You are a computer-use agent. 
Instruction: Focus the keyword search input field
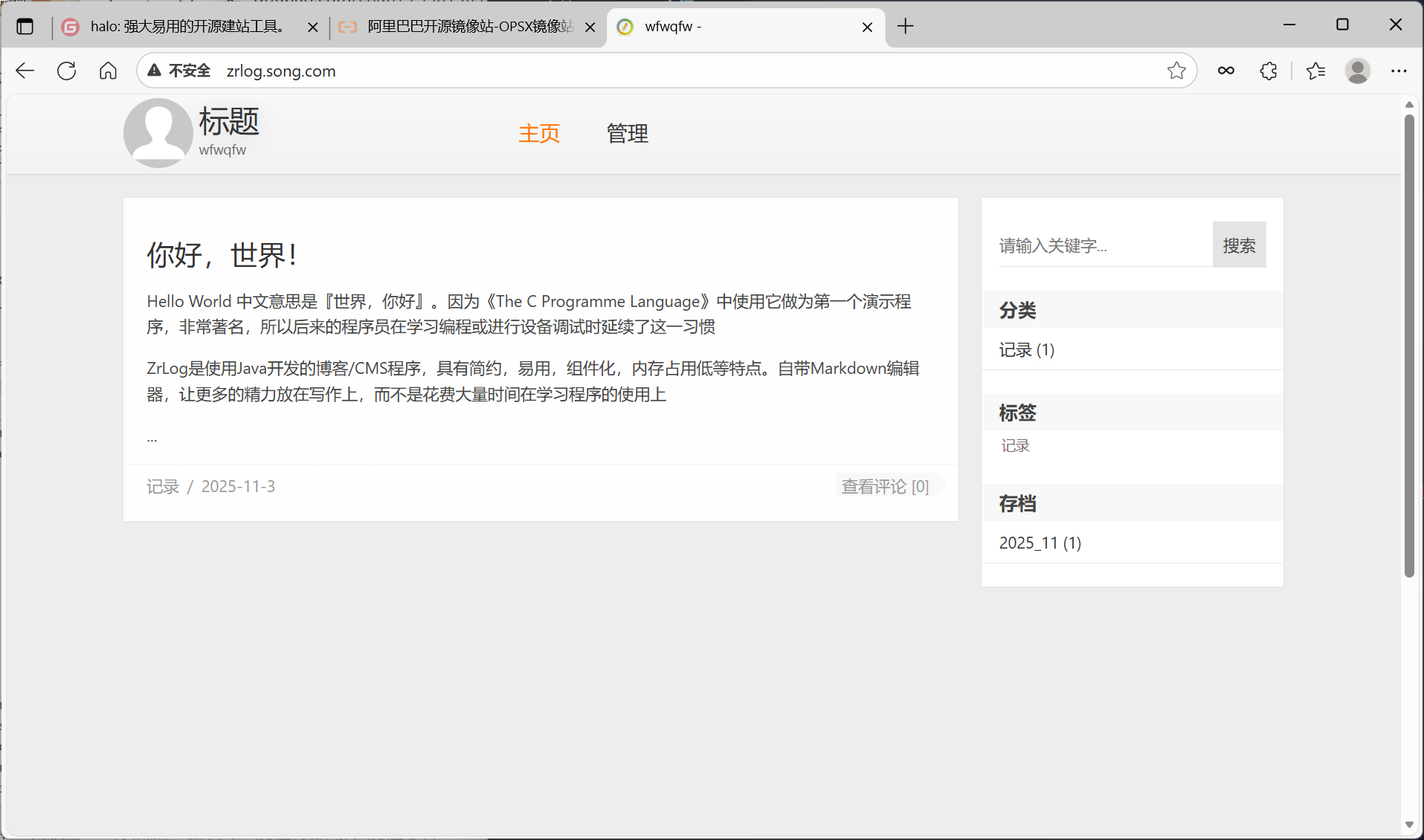(1105, 245)
